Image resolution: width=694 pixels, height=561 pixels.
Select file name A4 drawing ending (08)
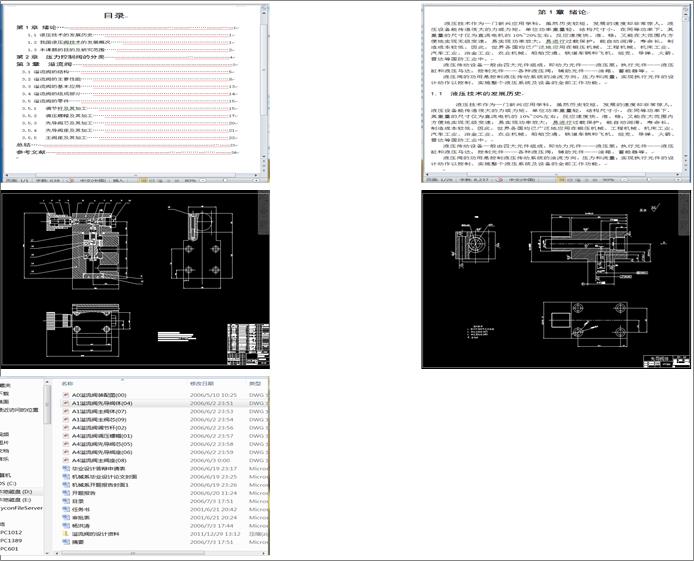coord(99,460)
